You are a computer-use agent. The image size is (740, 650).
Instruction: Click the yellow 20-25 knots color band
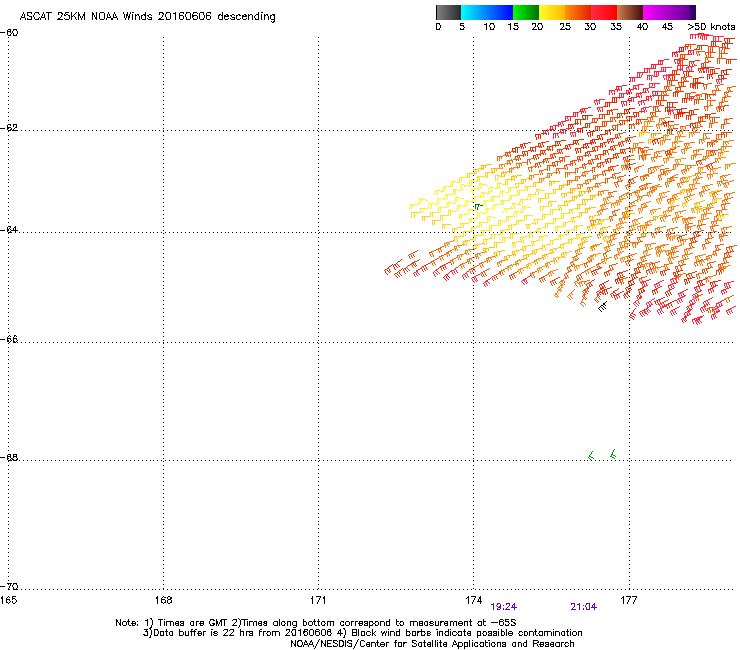552,12
